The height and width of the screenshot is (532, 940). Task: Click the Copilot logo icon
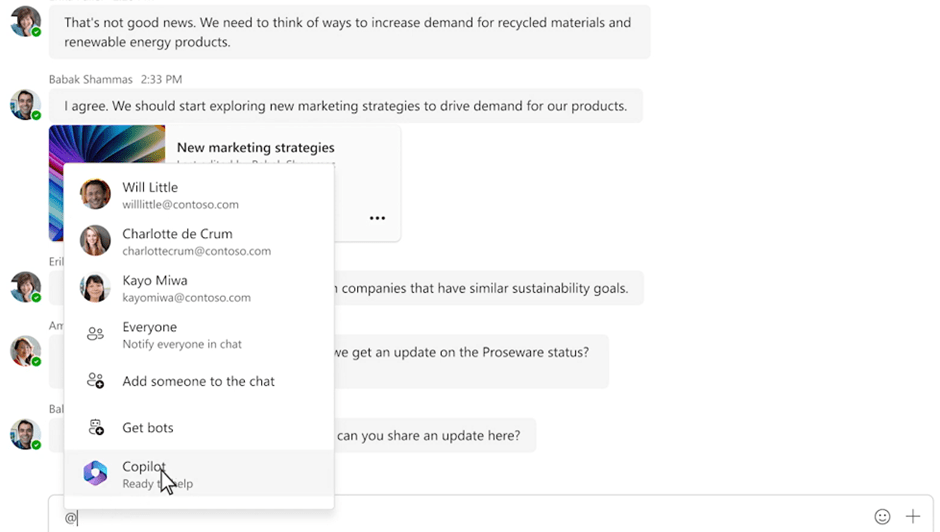[95, 474]
